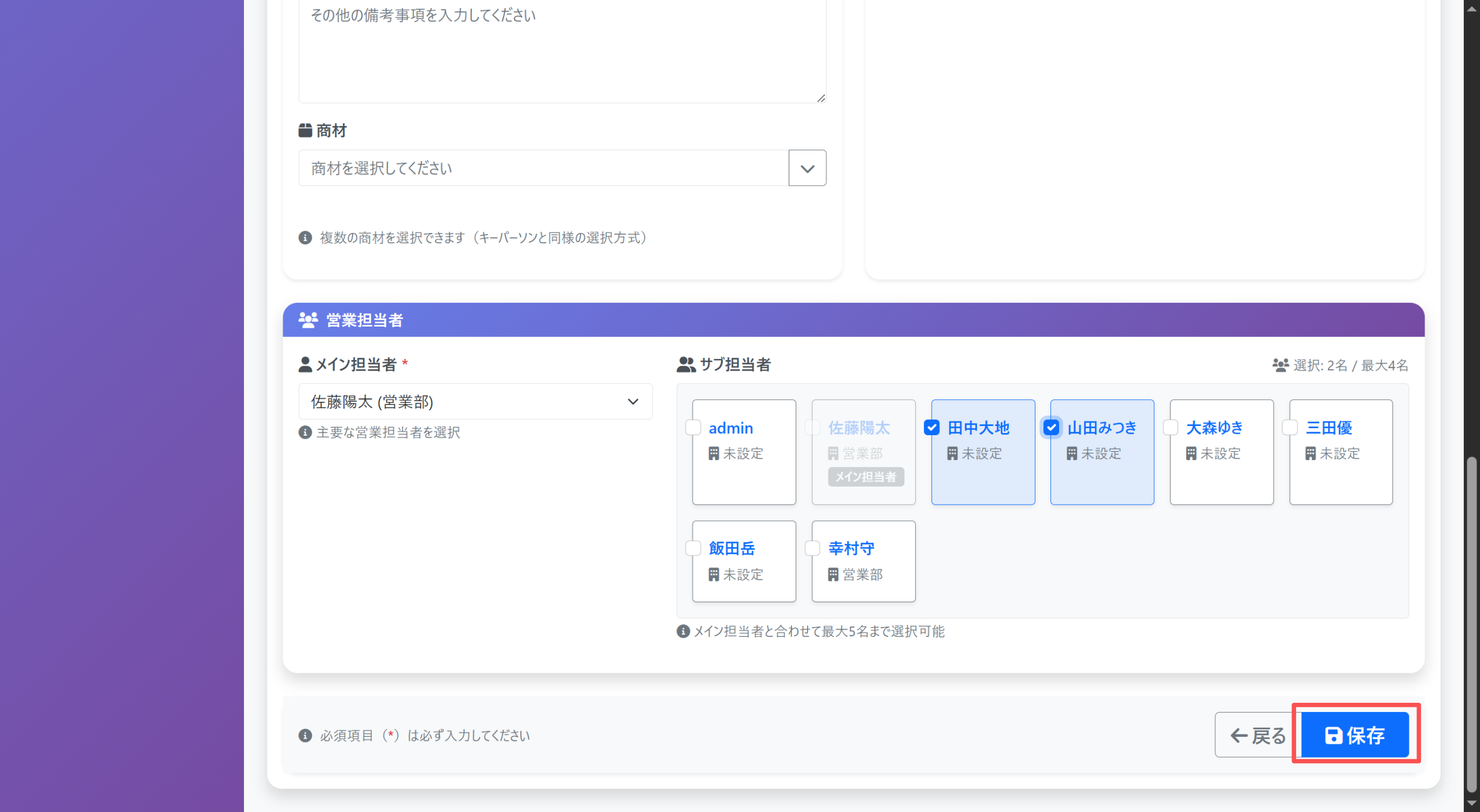Enable the admin checkbox
Screen dimensions: 1480x812
[x=693, y=428]
